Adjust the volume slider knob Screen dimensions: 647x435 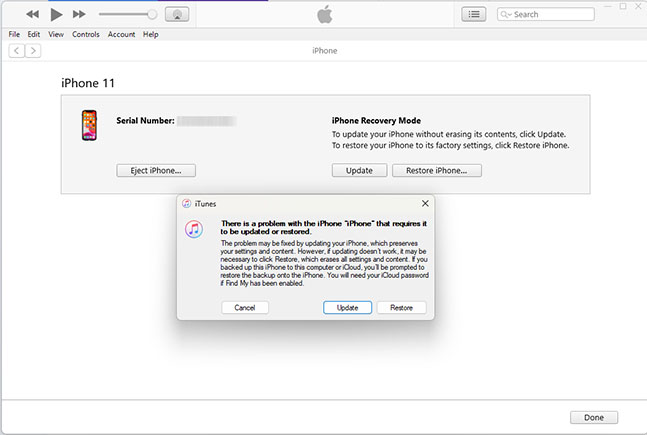point(152,14)
